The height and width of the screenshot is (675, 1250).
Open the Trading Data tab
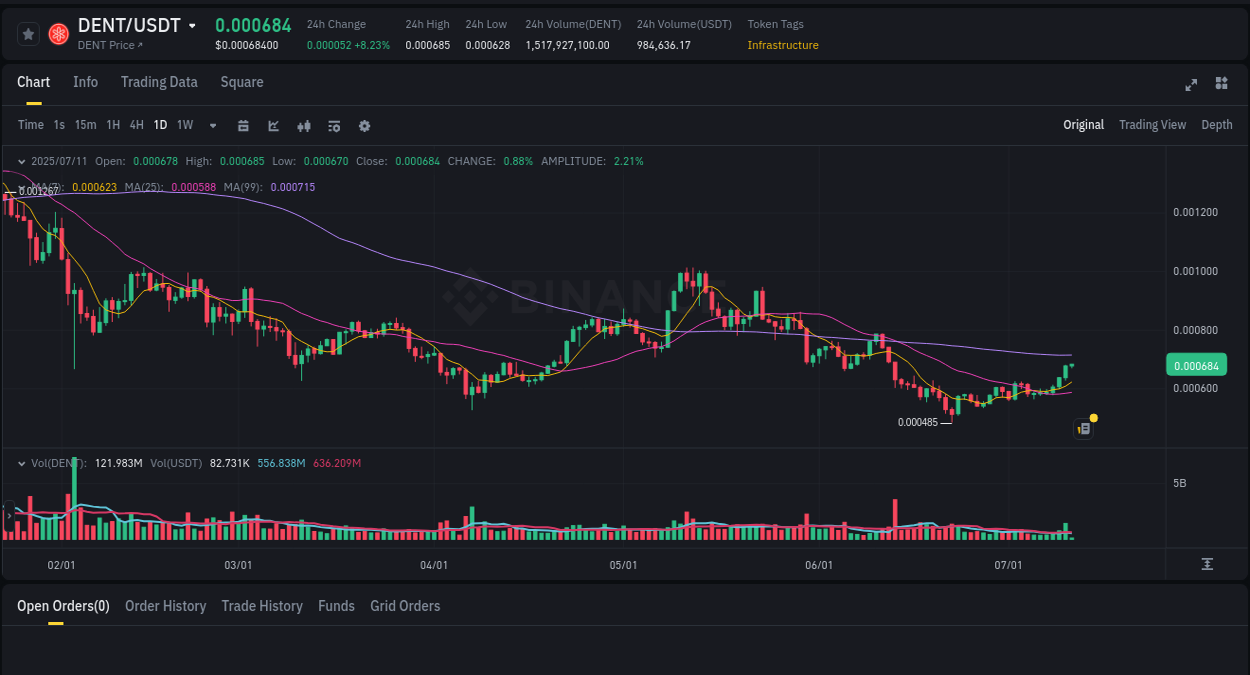159,82
